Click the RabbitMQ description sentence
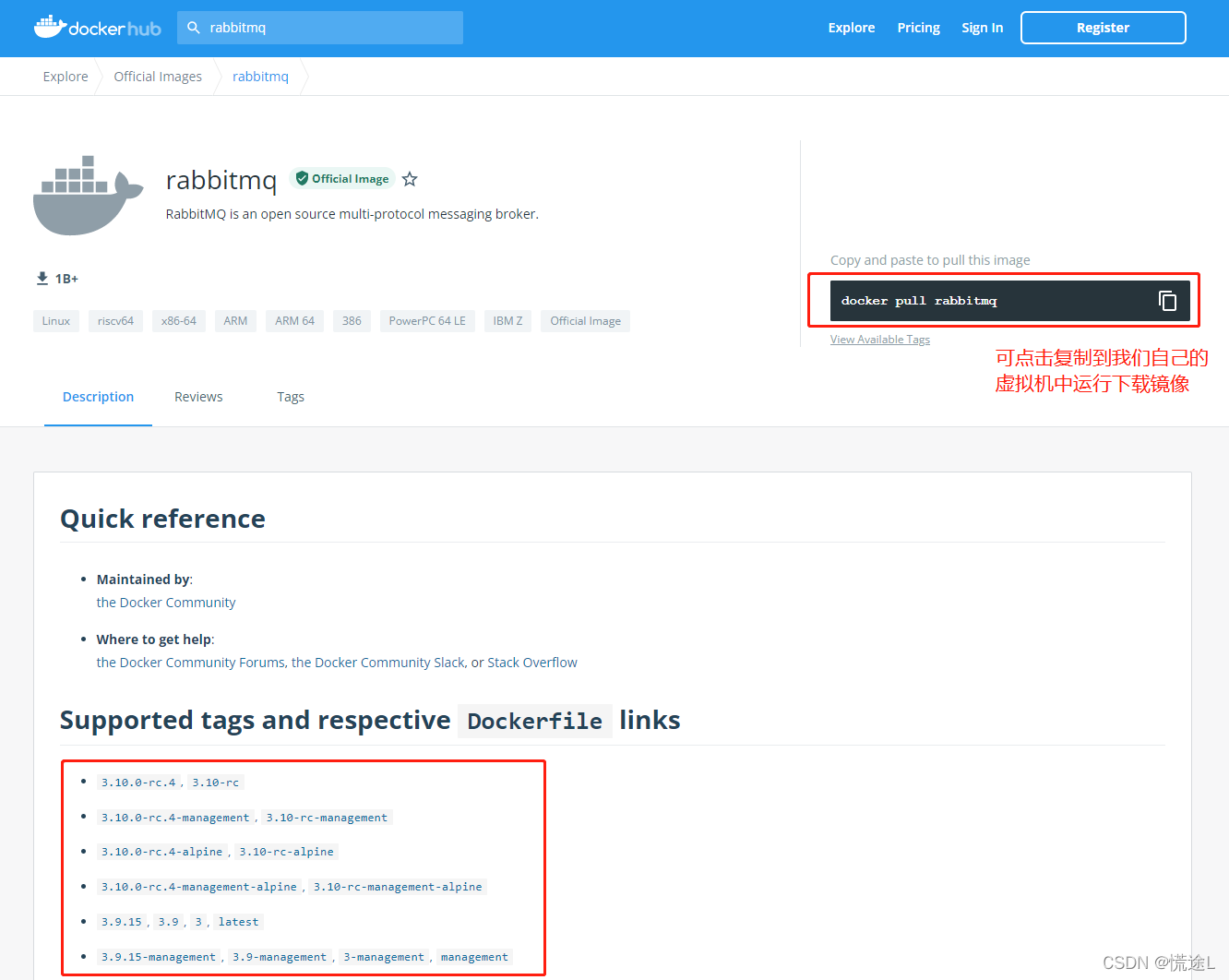Screen dimensions: 1229x980 pos(352,214)
